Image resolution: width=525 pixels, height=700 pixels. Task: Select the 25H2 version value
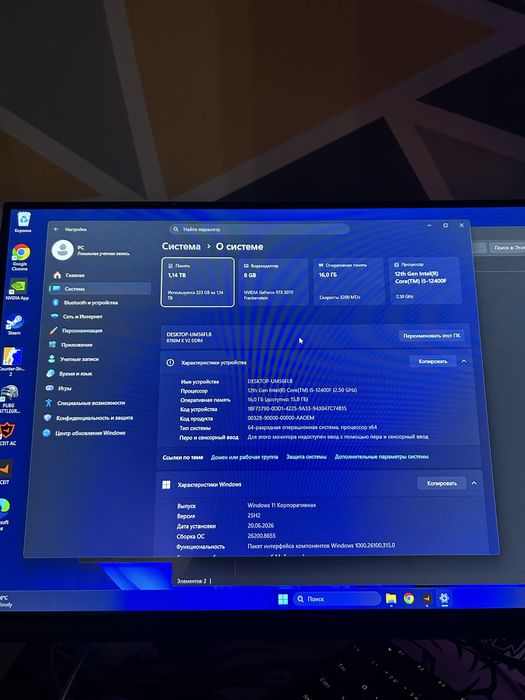(254, 516)
